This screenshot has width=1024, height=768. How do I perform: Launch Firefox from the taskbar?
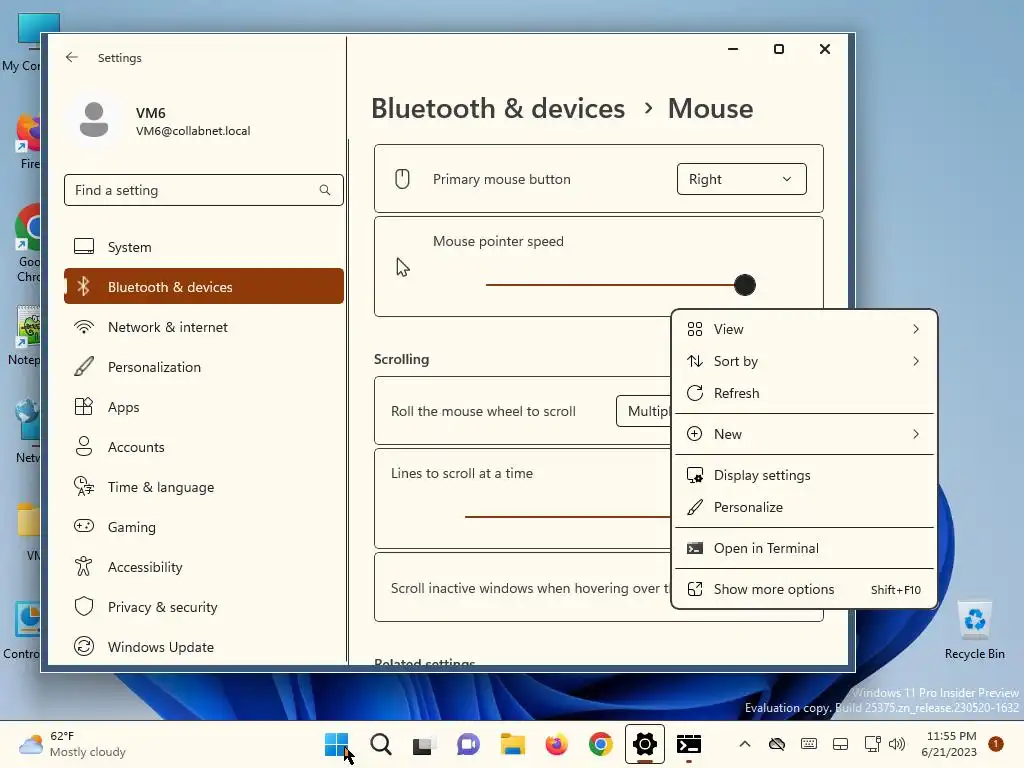click(x=556, y=744)
